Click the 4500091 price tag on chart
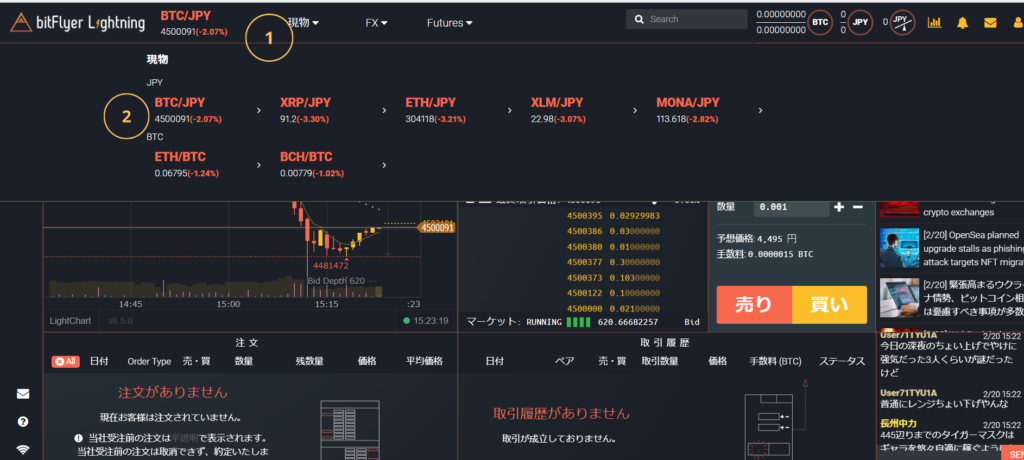The height and width of the screenshot is (460, 1024). (x=437, y=228)
